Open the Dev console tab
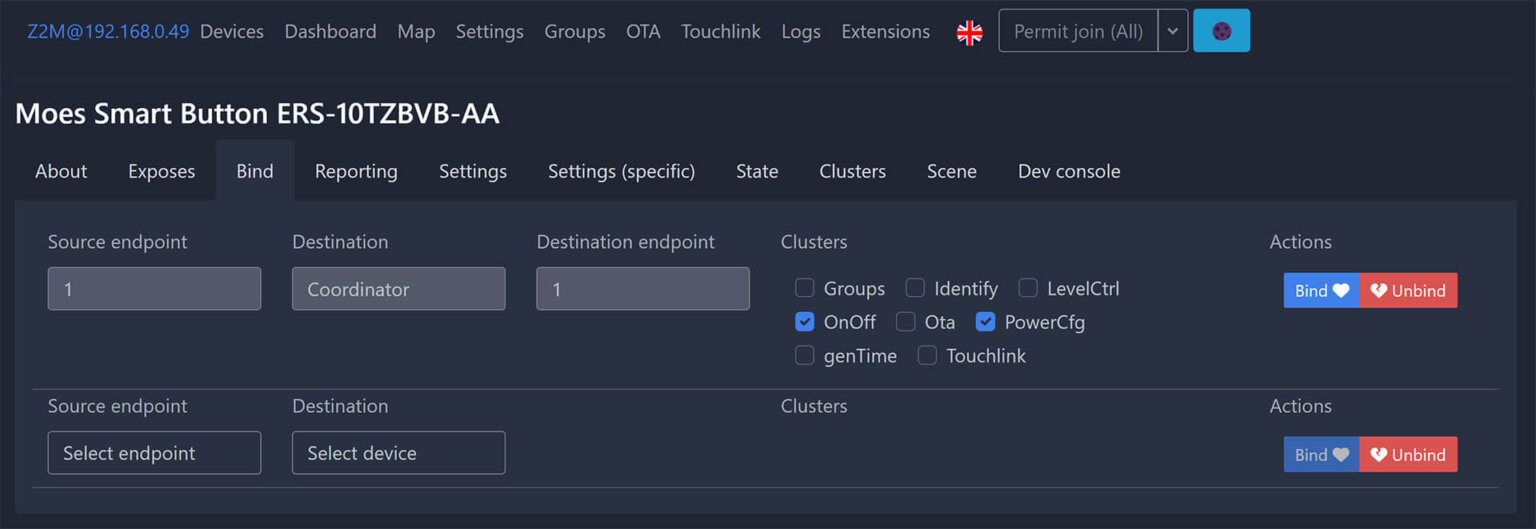Screen dimensions: 1536x529 point(1068,171)
